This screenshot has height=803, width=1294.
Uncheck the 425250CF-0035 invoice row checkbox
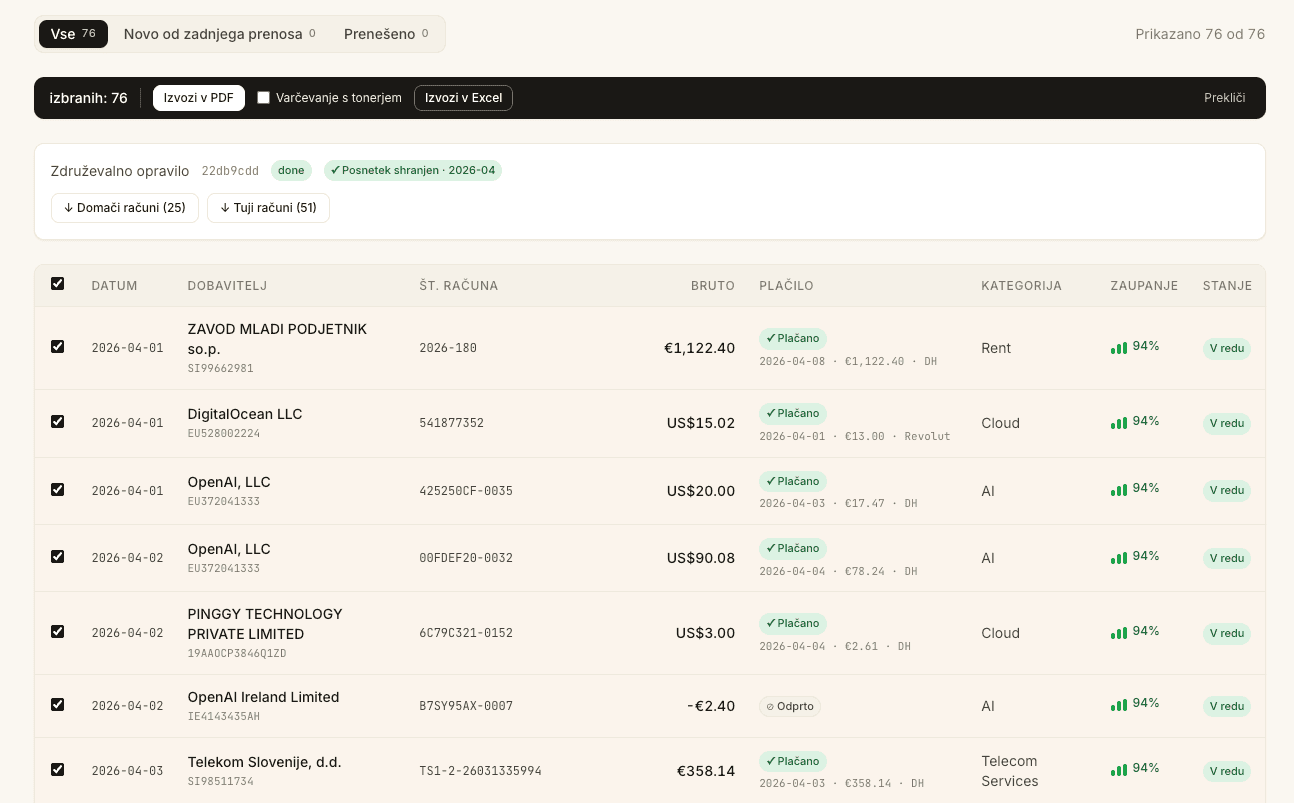pyautogui.click(x=57, y=490)
